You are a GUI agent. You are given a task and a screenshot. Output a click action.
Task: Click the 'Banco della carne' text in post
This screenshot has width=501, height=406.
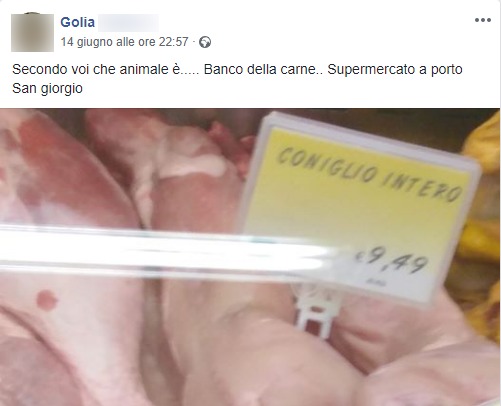(259, 69)
